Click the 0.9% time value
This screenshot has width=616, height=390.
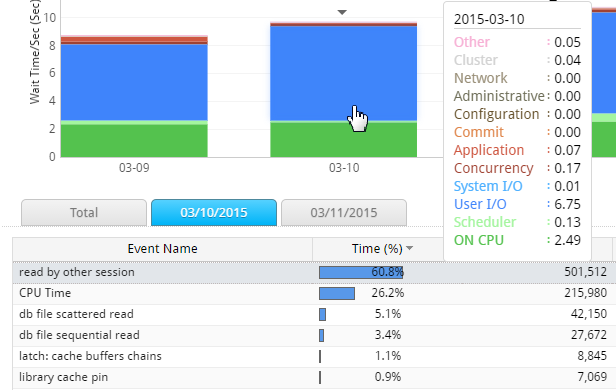click(388, 377)
